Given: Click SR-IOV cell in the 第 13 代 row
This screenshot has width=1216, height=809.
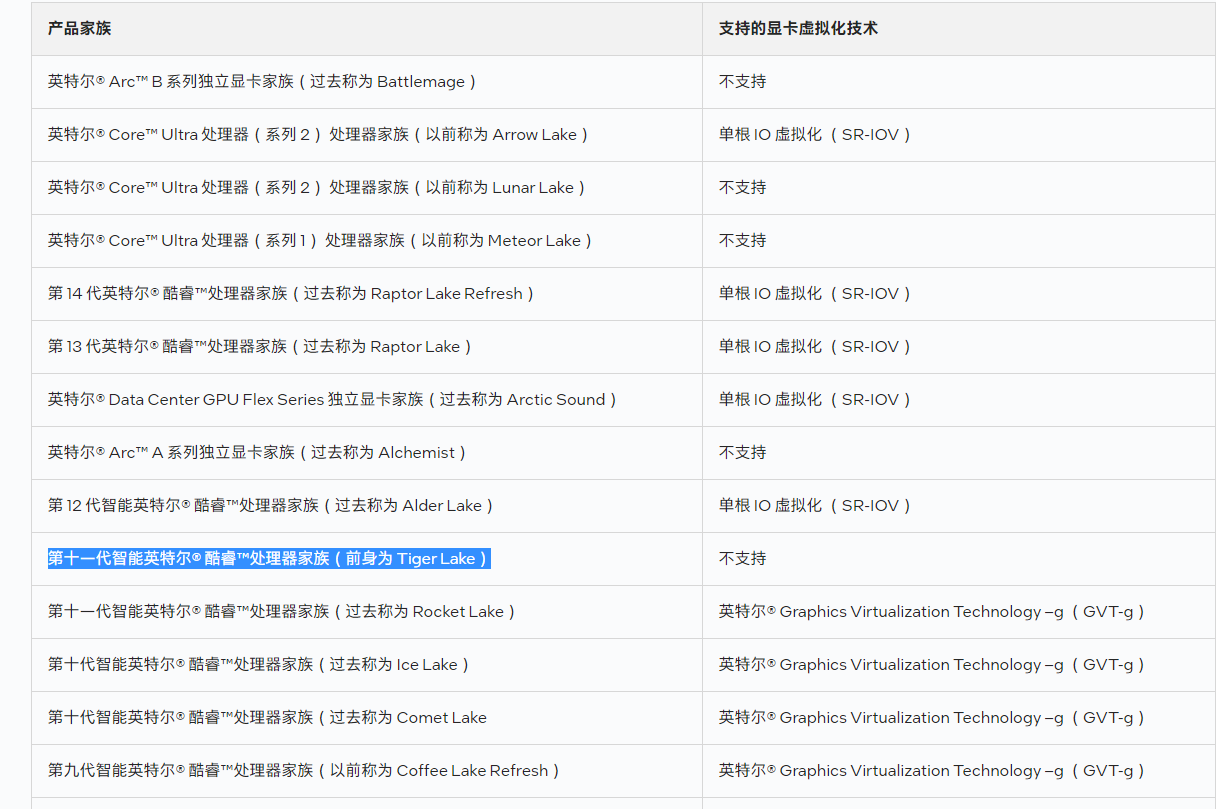Looking at the screenshot, I should coord(816,347).
